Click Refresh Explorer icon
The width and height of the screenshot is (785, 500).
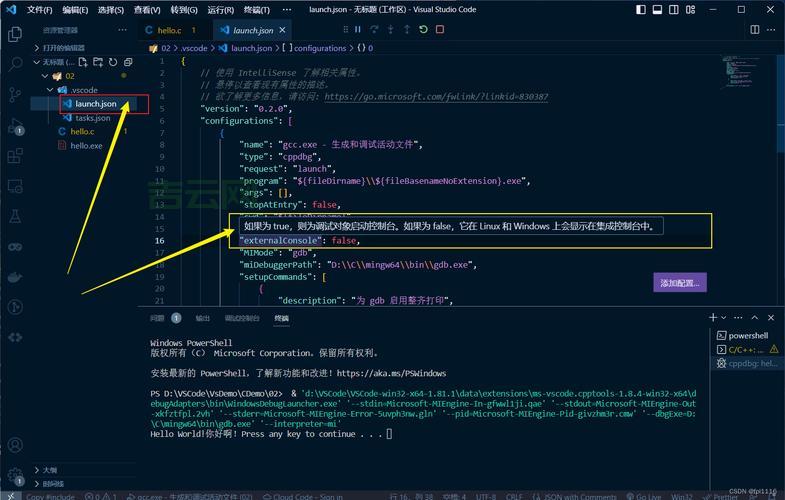click(113, 62)
